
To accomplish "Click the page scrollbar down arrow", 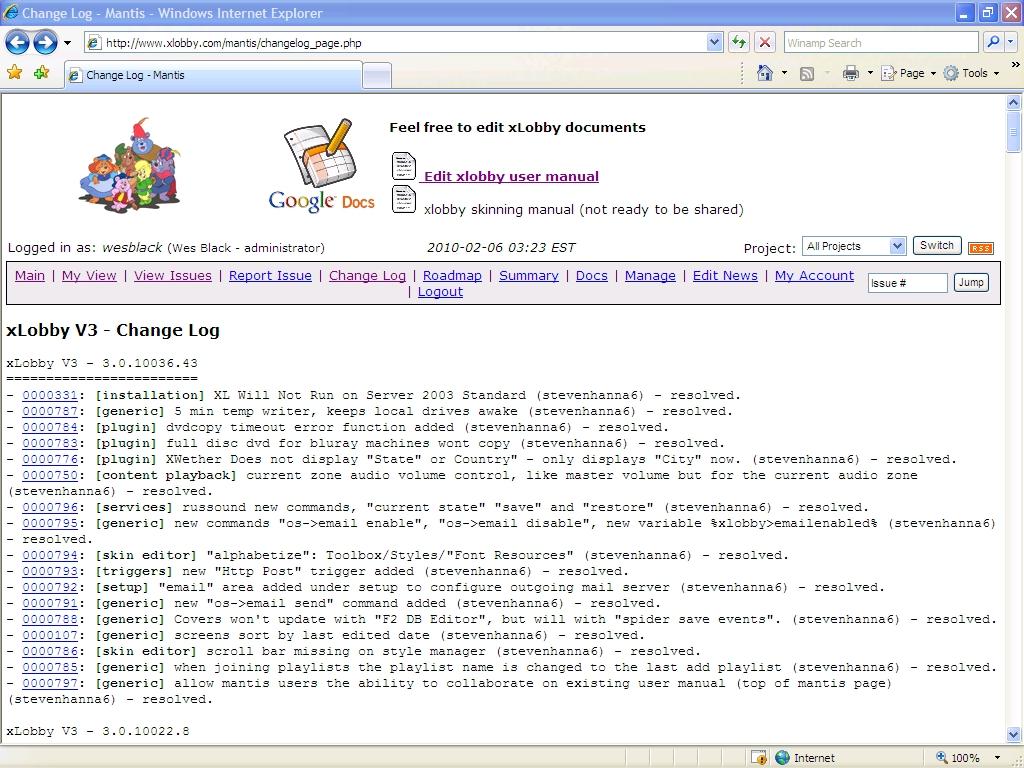I will click(1013, 733).
